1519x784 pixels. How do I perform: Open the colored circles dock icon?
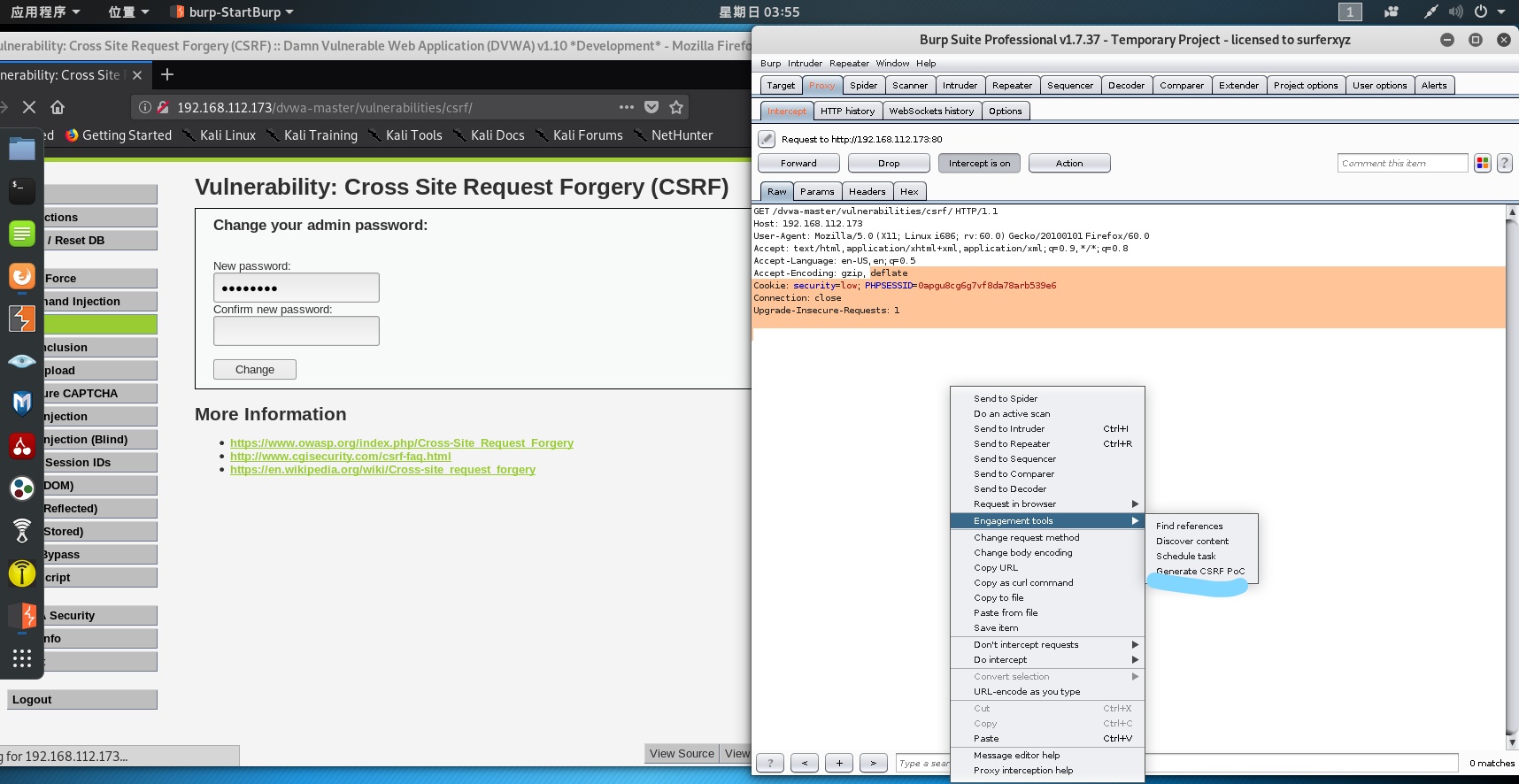(x=22, y=488)
